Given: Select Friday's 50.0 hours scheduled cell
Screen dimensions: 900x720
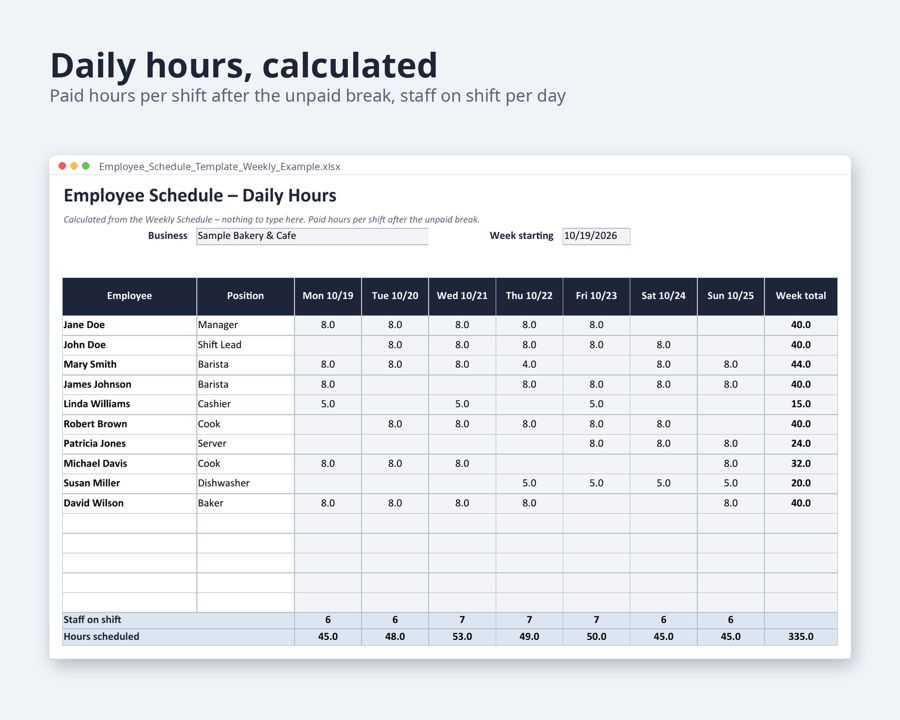Looking at the screenshot, I should pyautogui.click(x=596, y=637).
